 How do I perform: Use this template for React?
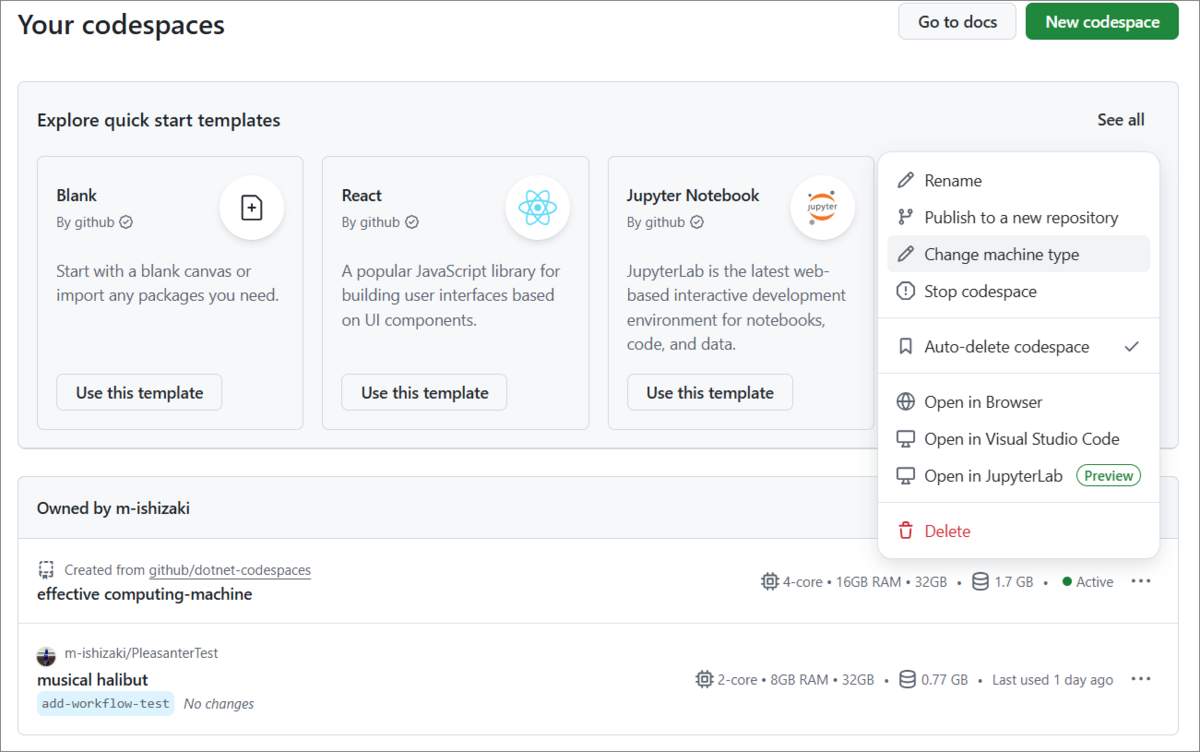click(425, 393)
